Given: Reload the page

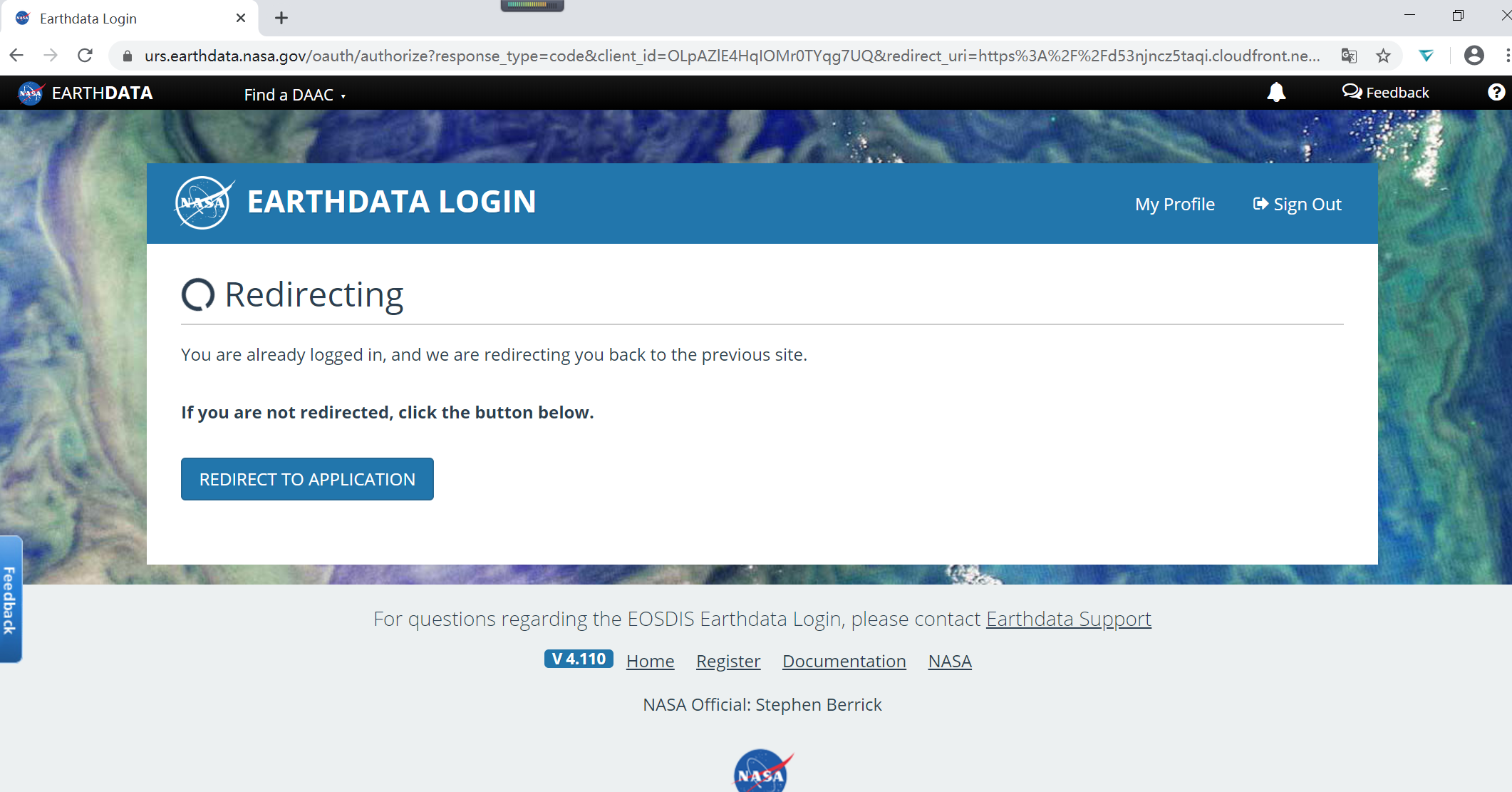Looking at the screenshot, I should [x=85, y=56].
